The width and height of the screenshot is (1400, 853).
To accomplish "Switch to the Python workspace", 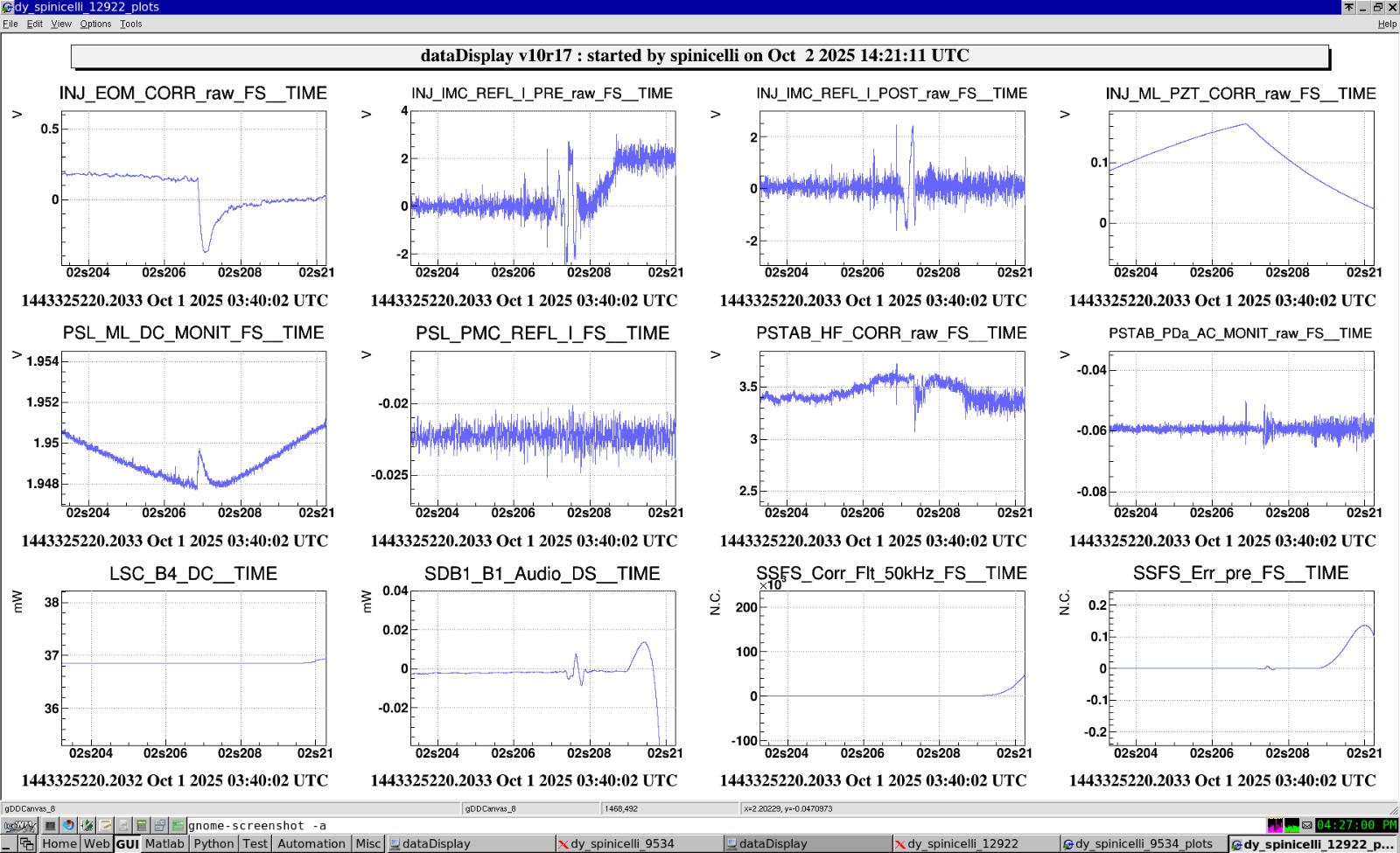I will pos(213,844).
